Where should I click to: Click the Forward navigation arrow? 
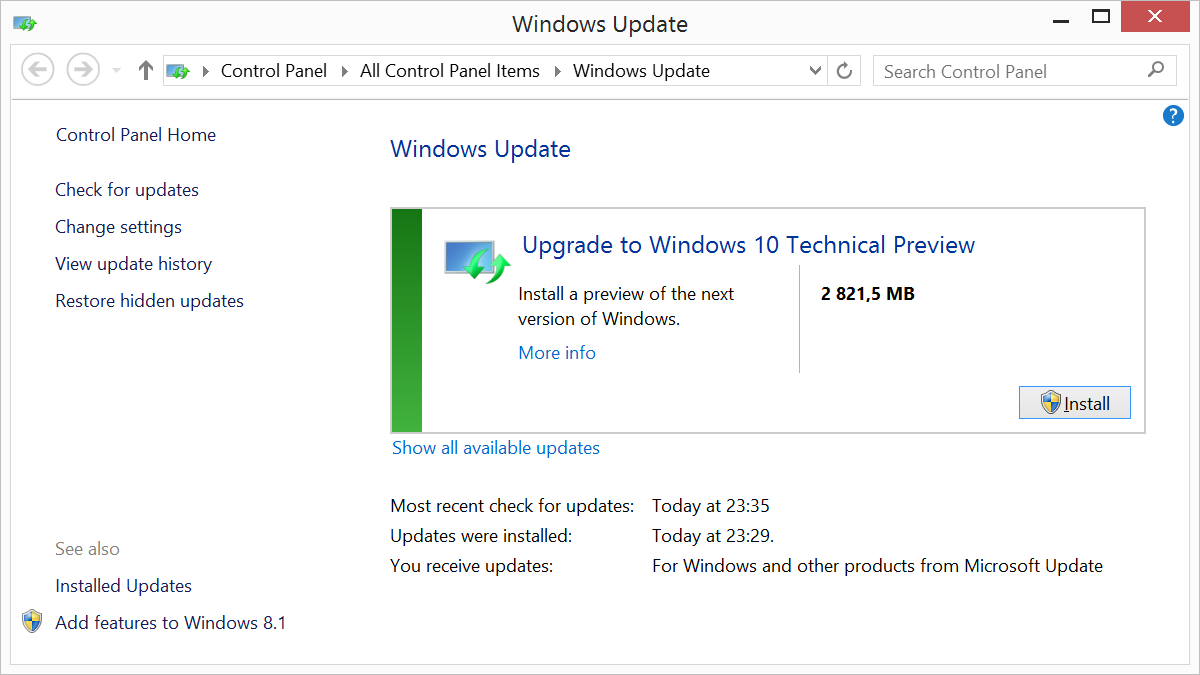tap(82, 68)
